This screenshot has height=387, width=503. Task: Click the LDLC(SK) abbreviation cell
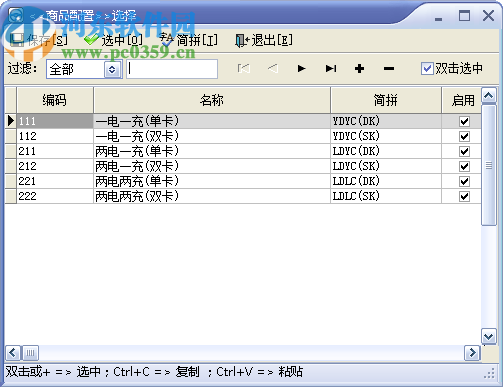[386, 196]
